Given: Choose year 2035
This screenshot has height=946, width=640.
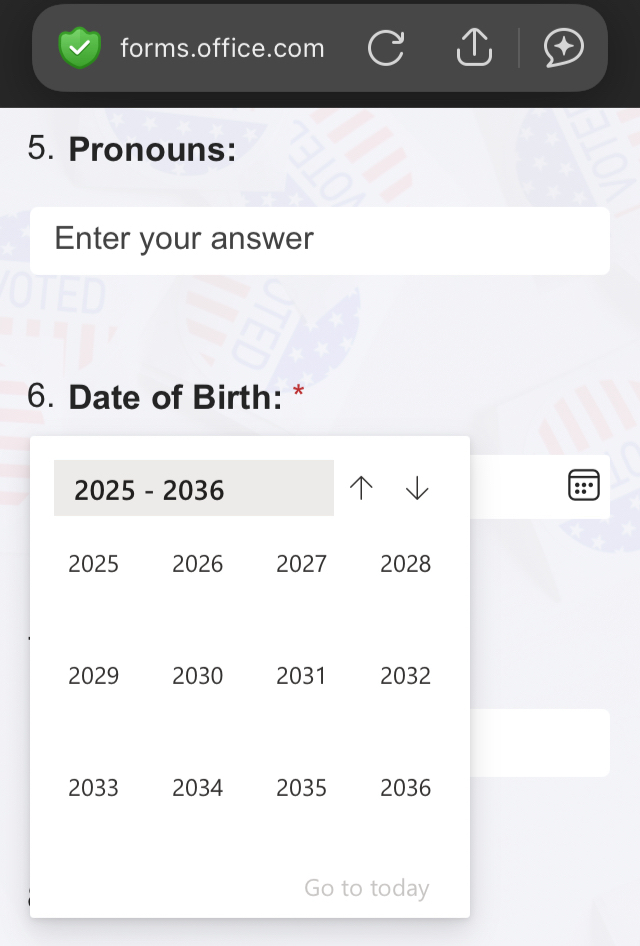Looking at the screenshot, I should pos(301,788).
